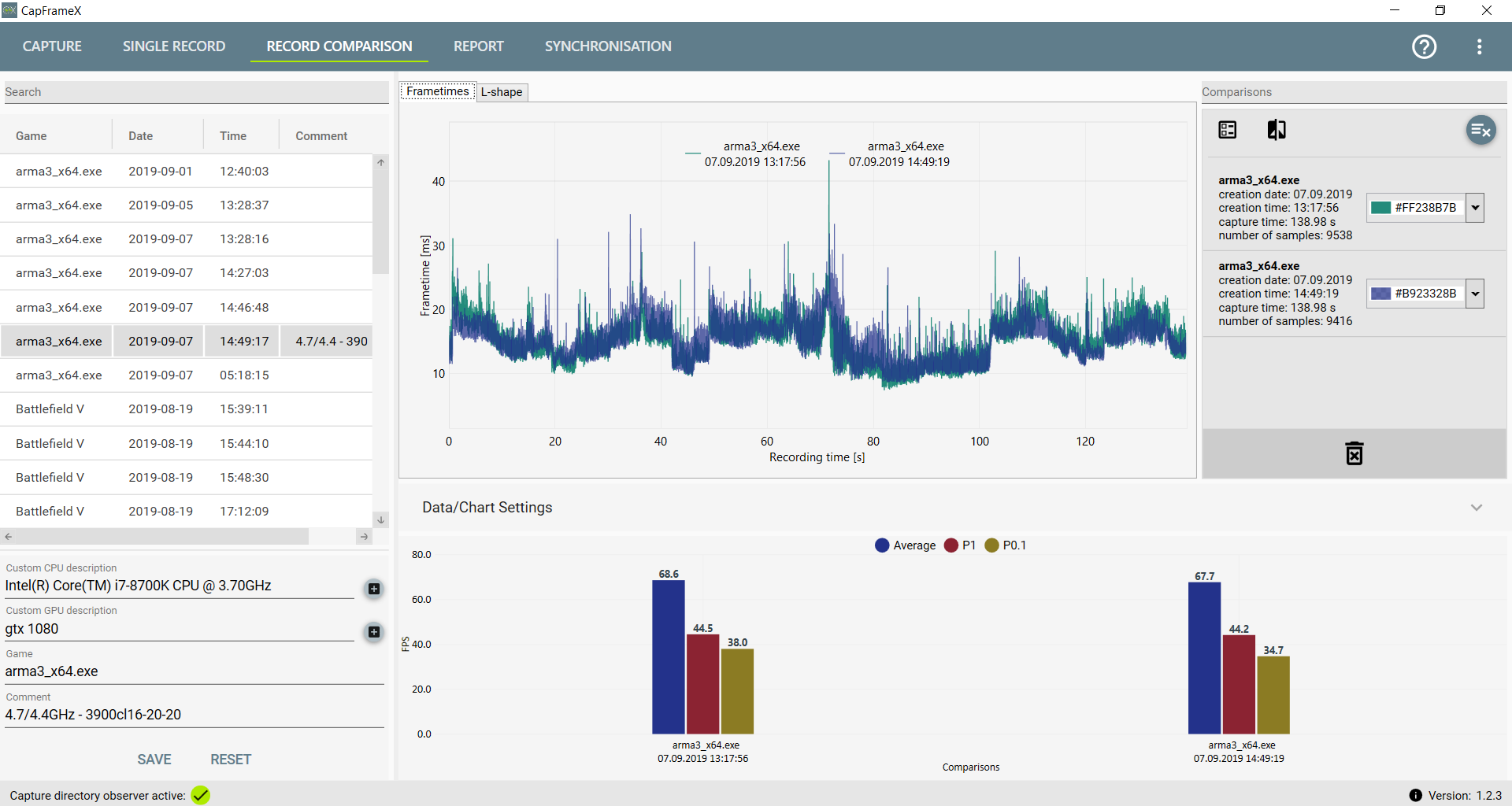Image resolution: width=1512 pixels, height=806 pixels.
Task: Select Battlefield V record at 15:39:11
Action: [186, 409]
